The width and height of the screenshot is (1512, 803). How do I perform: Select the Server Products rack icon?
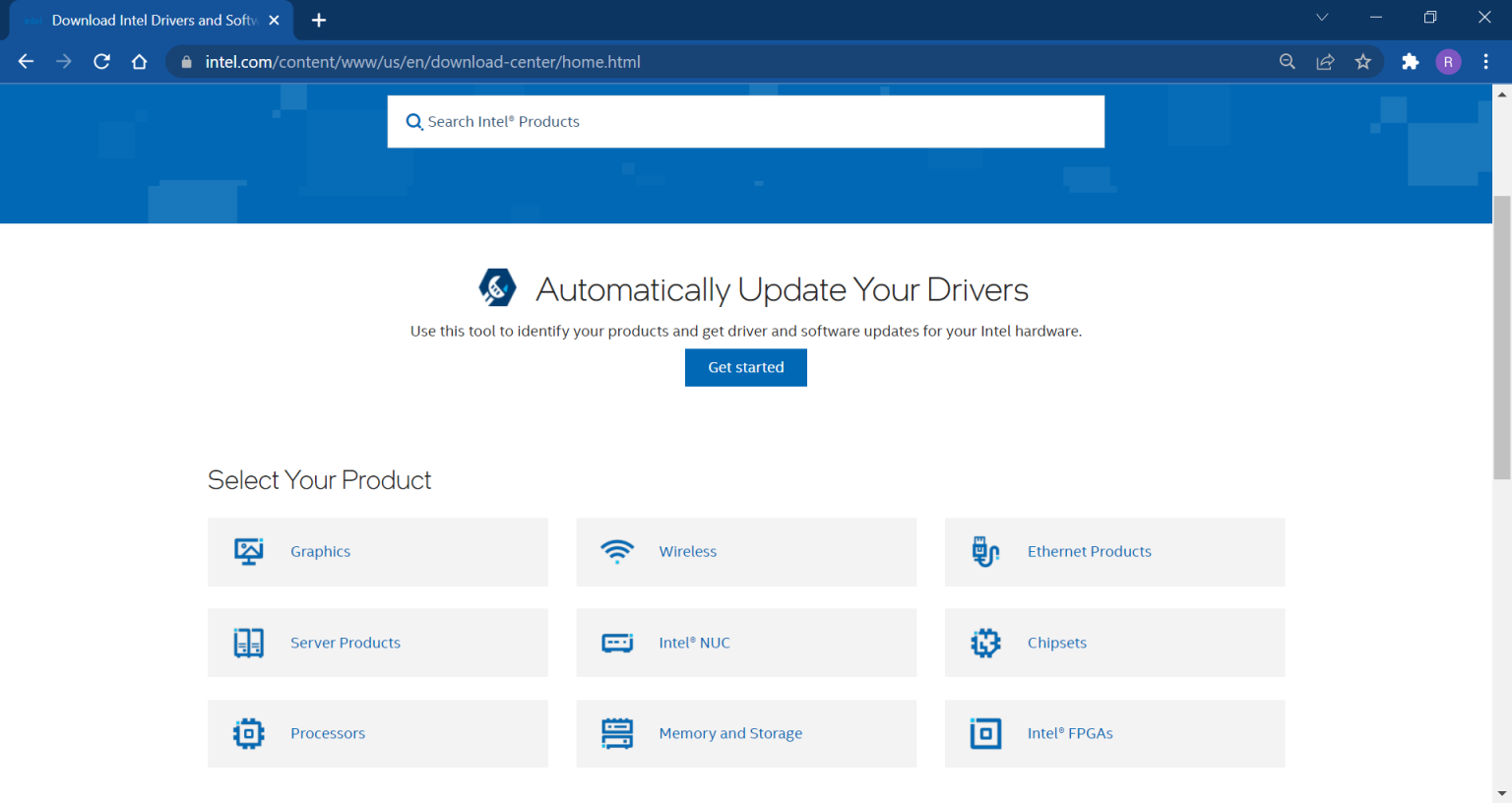248,643
